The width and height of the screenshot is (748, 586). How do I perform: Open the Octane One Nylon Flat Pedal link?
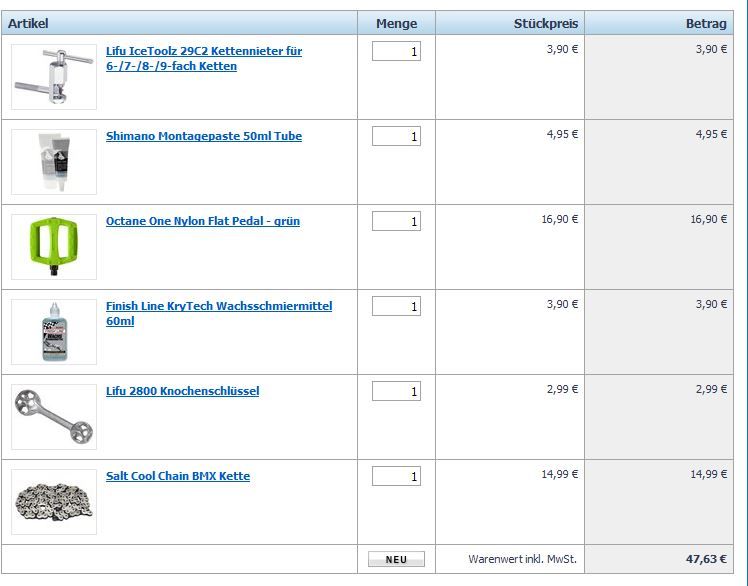[x=202, y=221]
